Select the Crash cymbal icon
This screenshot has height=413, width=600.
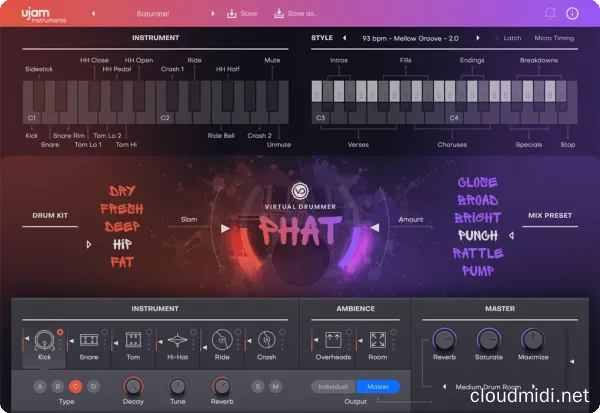tap(267, 340)
